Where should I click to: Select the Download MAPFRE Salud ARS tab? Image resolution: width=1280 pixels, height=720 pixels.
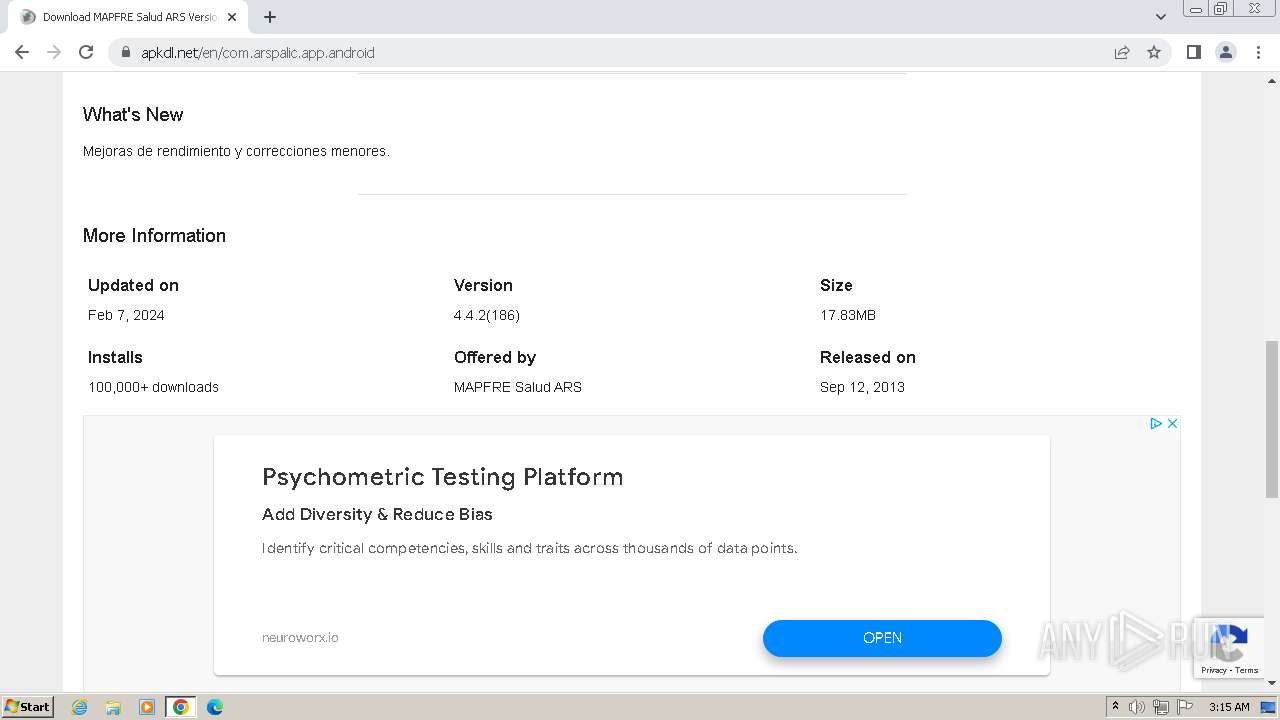click(126, 17)
